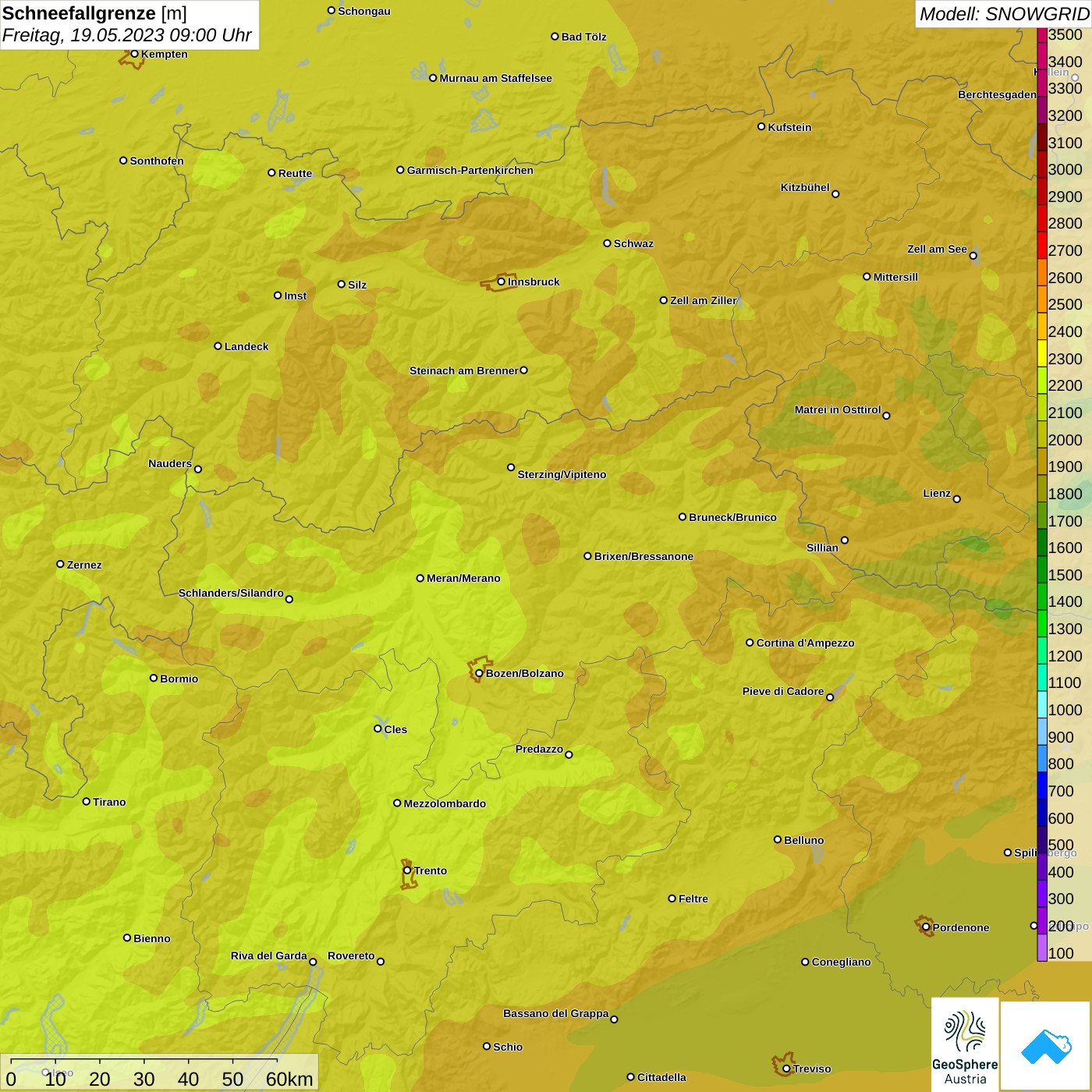Click the blue cloud arrow logo
Viewport: 1092px width, 1092px height.
pyautogui.click(x=1046, y=1046)
